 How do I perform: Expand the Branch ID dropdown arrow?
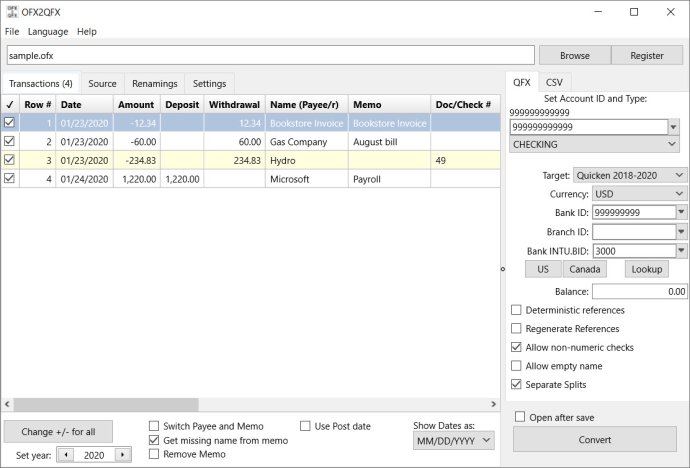coord(681,232)
